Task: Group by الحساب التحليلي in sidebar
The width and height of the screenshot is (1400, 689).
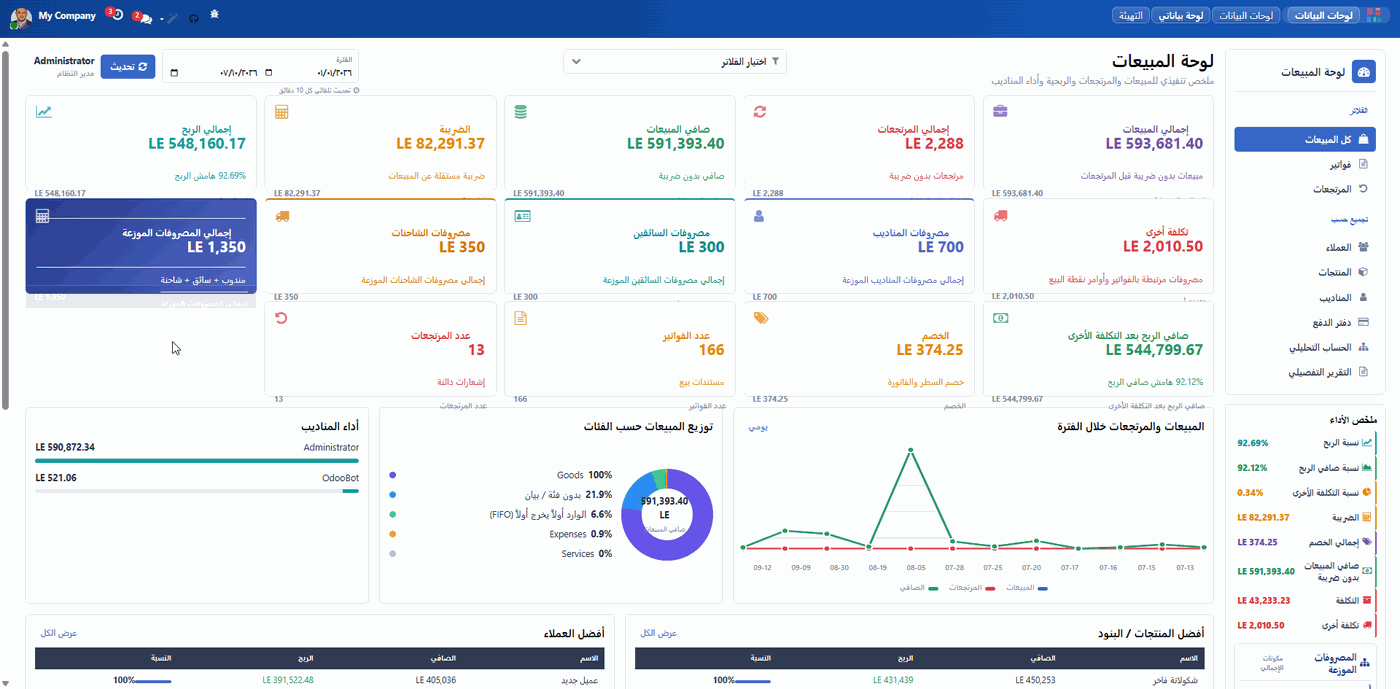Action: point(1305,347)
